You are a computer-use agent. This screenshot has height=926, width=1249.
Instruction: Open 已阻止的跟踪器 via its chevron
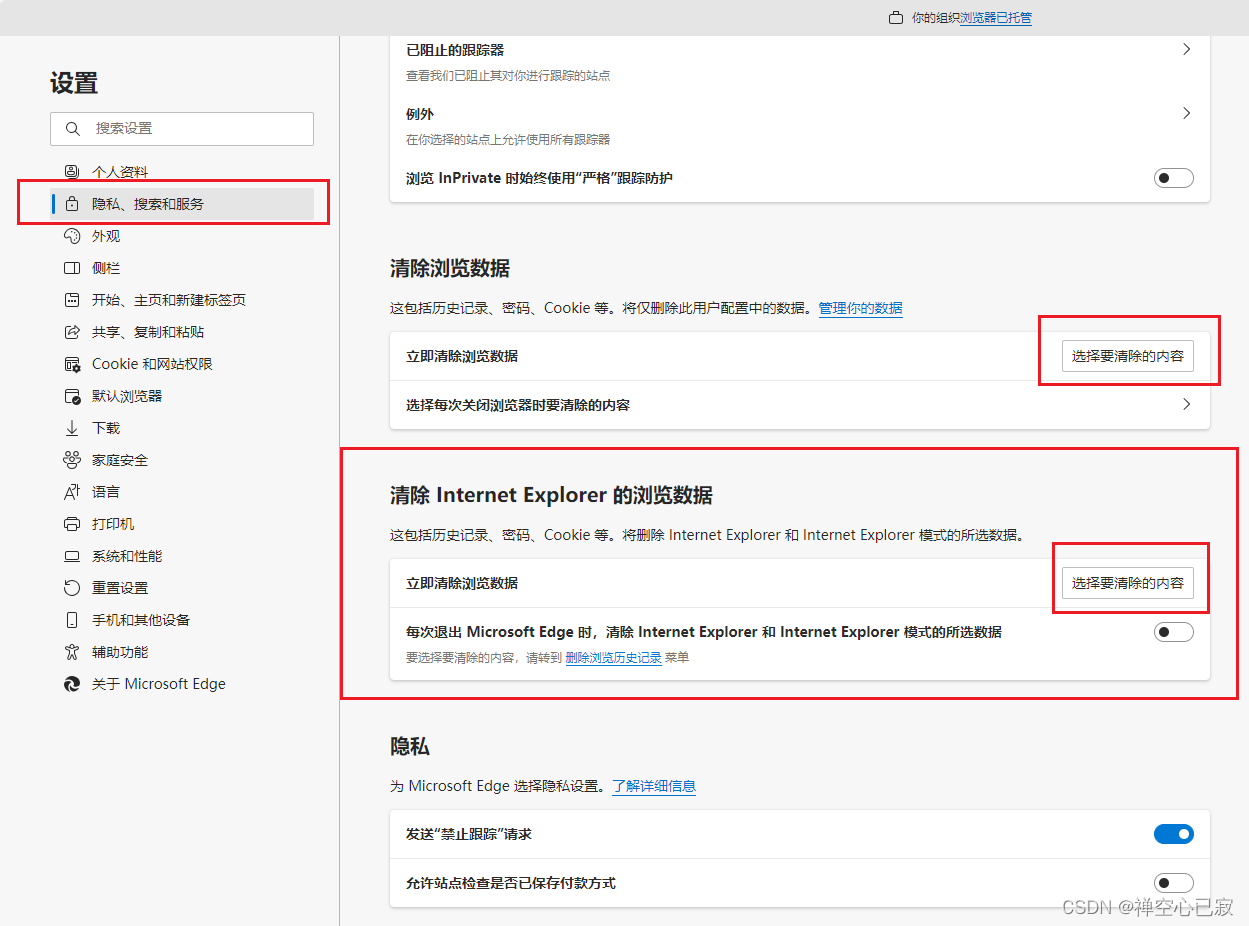click(x=1187, y=49)
